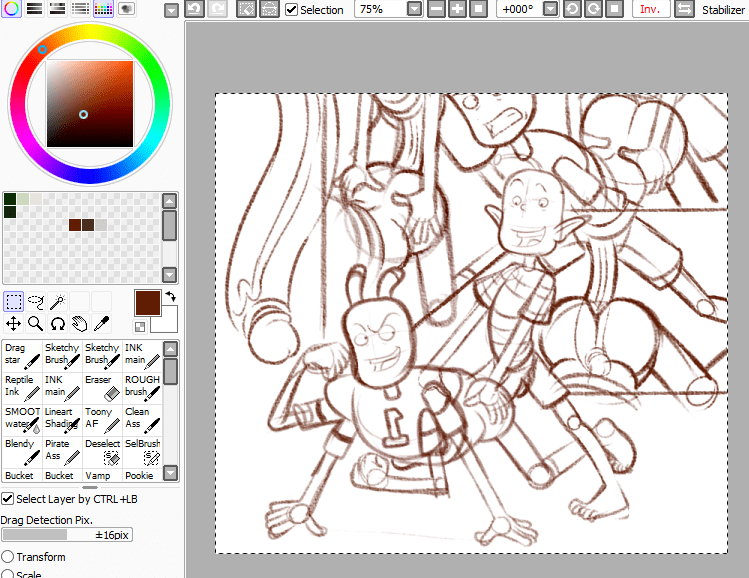Image resolution: width=749 pixels, height=578 pixels.
Task: Click the zoom out minus button
Action: 437,9
